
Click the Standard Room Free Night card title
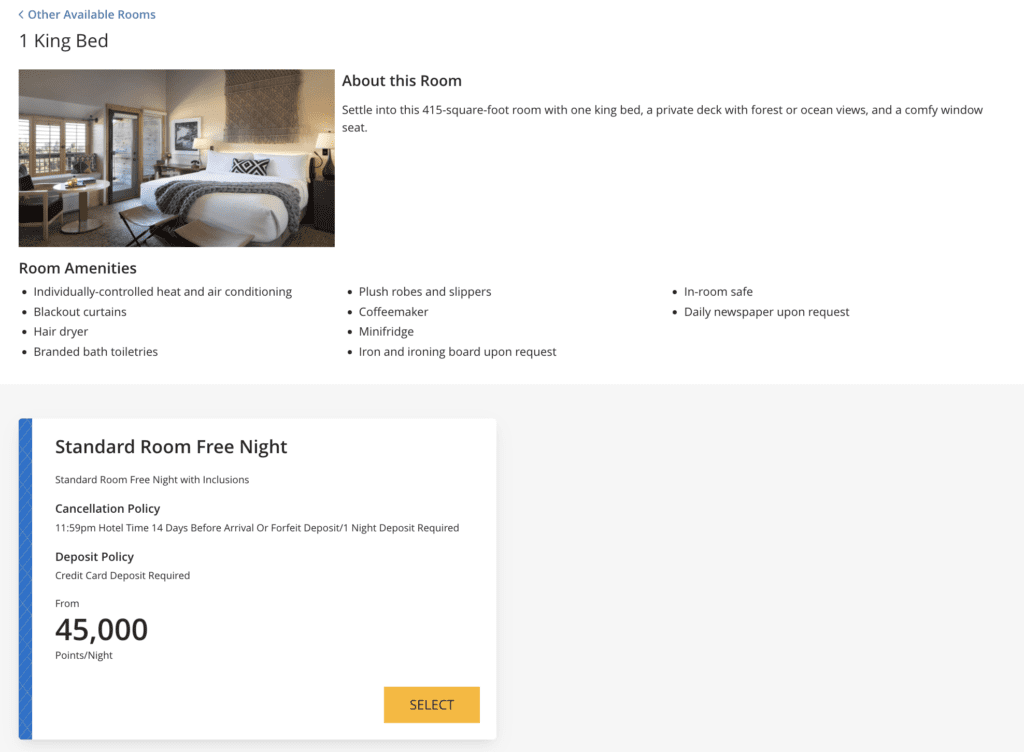pyautogui.click(x=171, y=447)
